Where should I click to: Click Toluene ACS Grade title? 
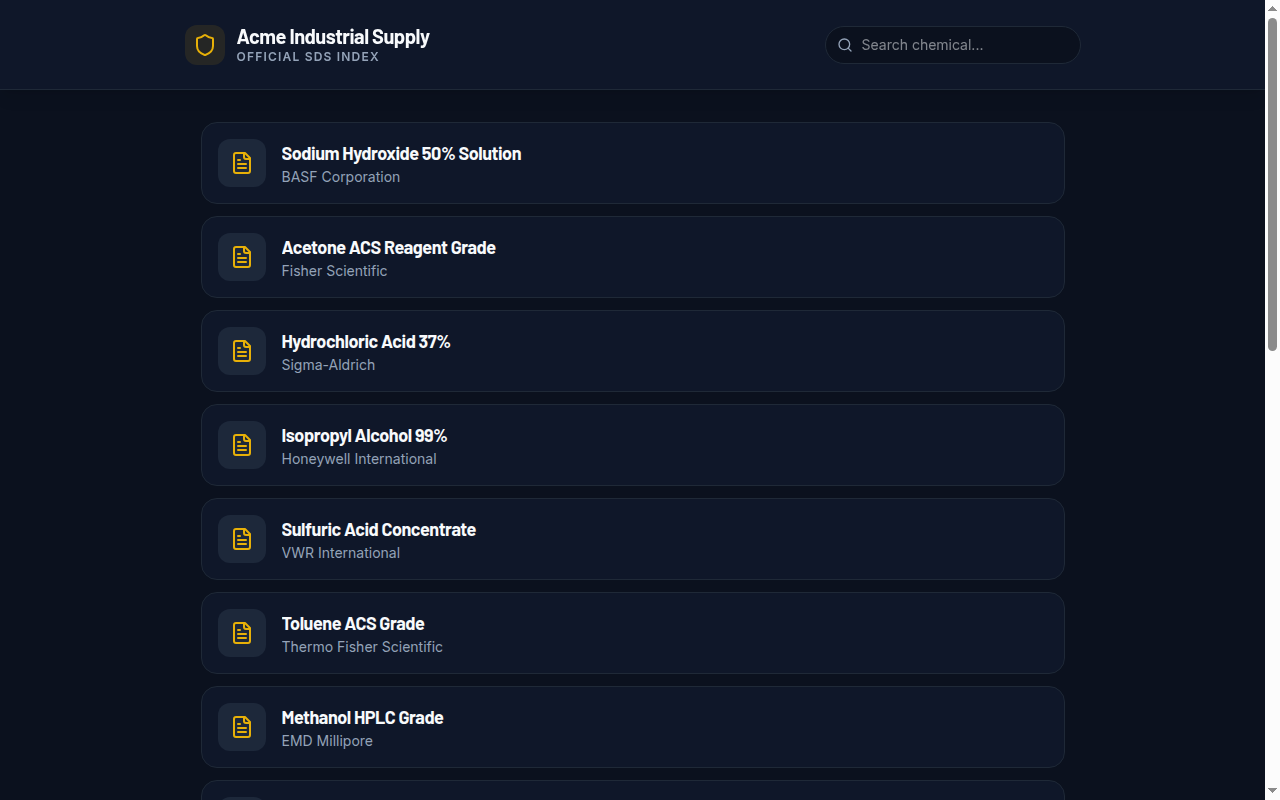tap(353, 624)
